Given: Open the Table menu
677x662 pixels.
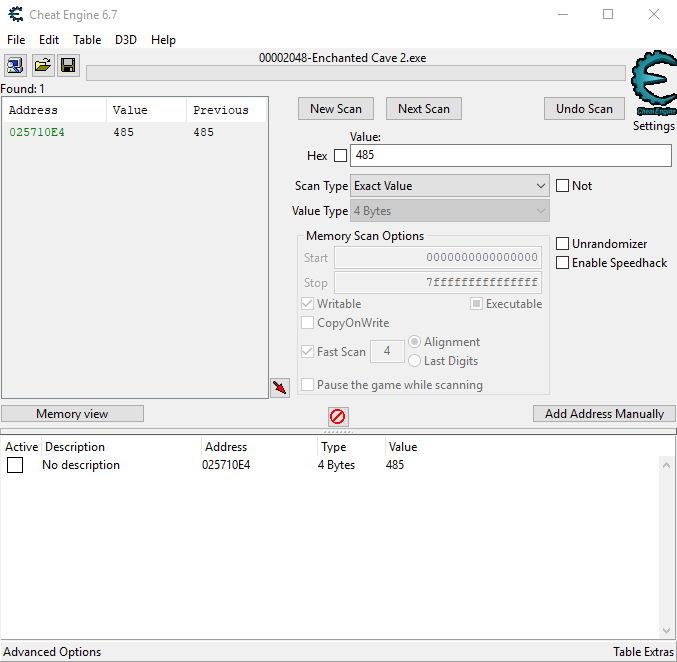Looking at the screenshot, I should tap(87, 40).
